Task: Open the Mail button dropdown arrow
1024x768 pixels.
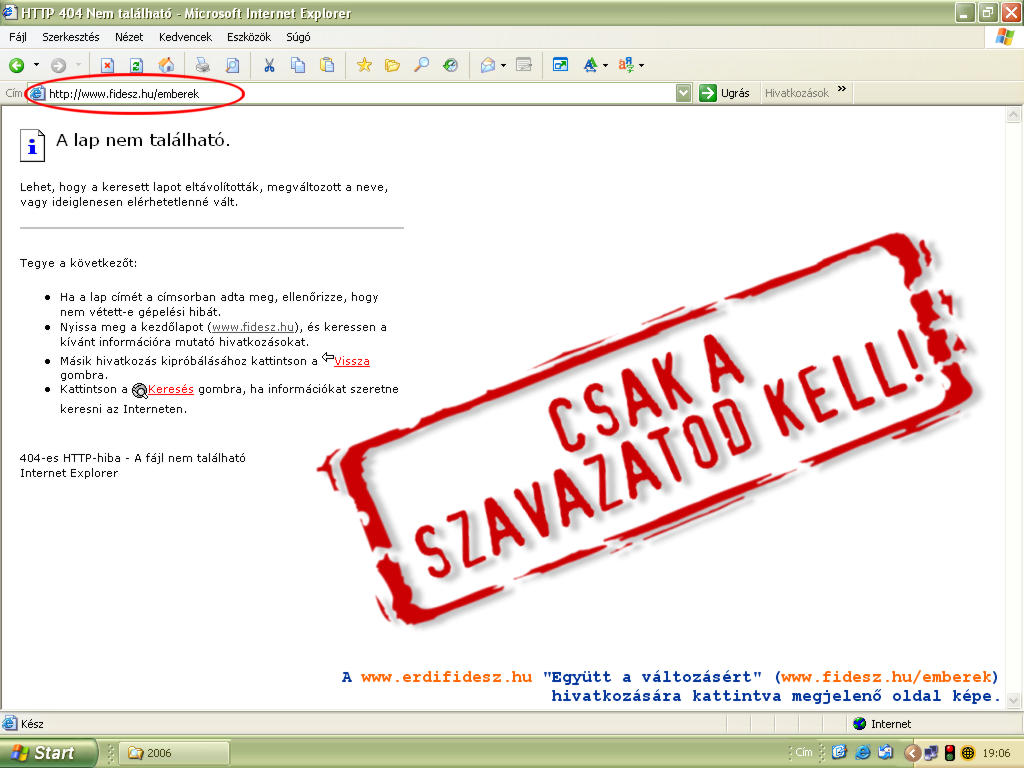Action: [503, 66]
